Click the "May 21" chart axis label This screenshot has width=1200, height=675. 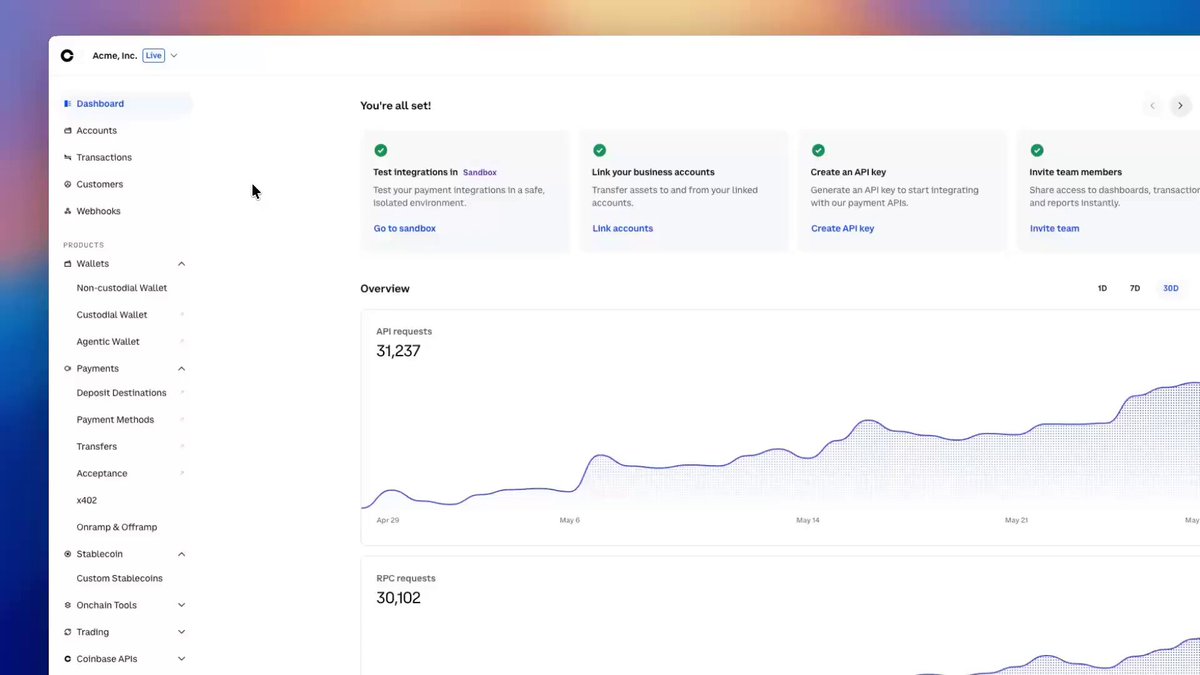(x=1017, y=521)
